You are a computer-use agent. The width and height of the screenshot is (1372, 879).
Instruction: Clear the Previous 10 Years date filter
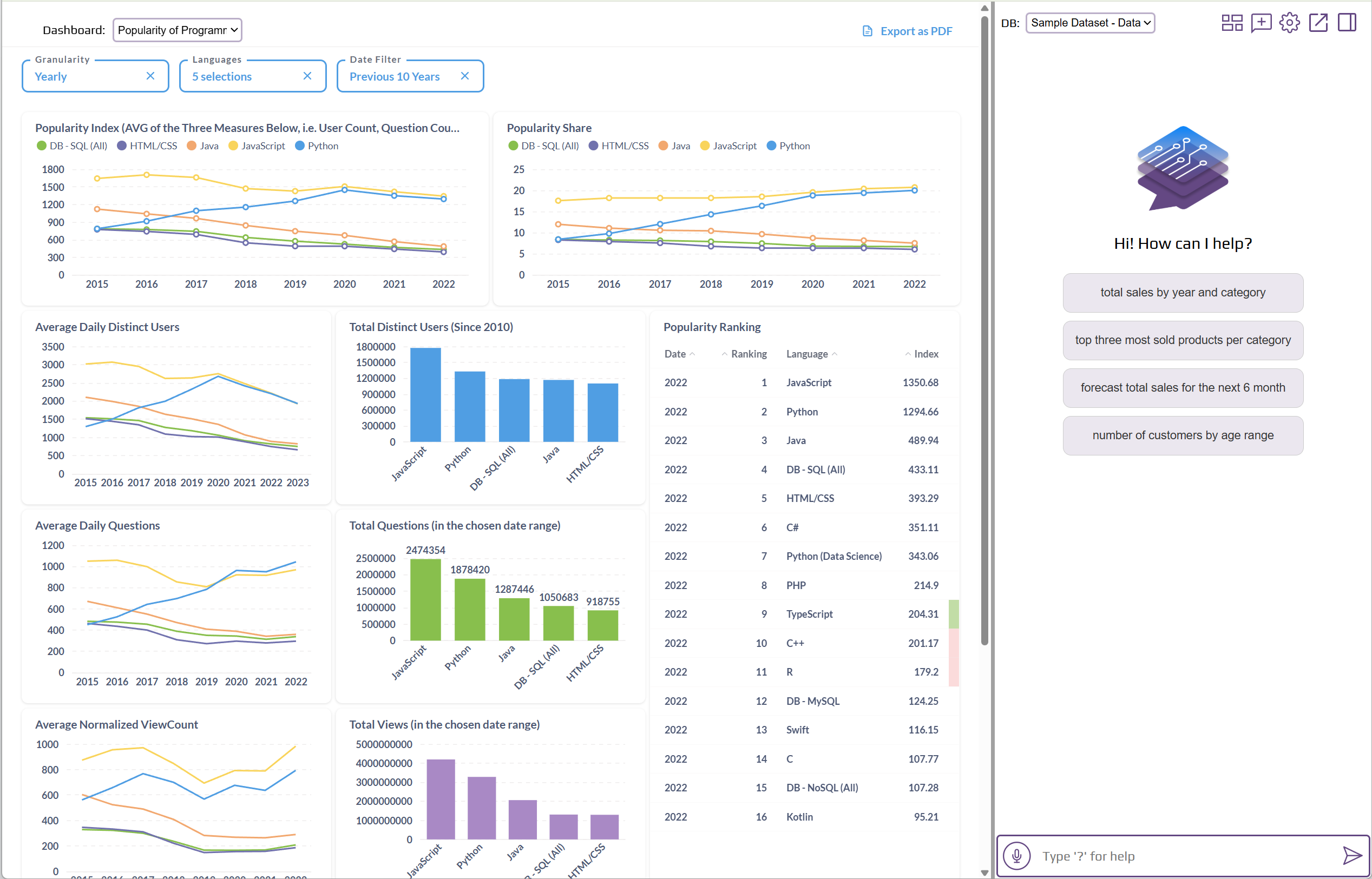(x=465, y=75)
